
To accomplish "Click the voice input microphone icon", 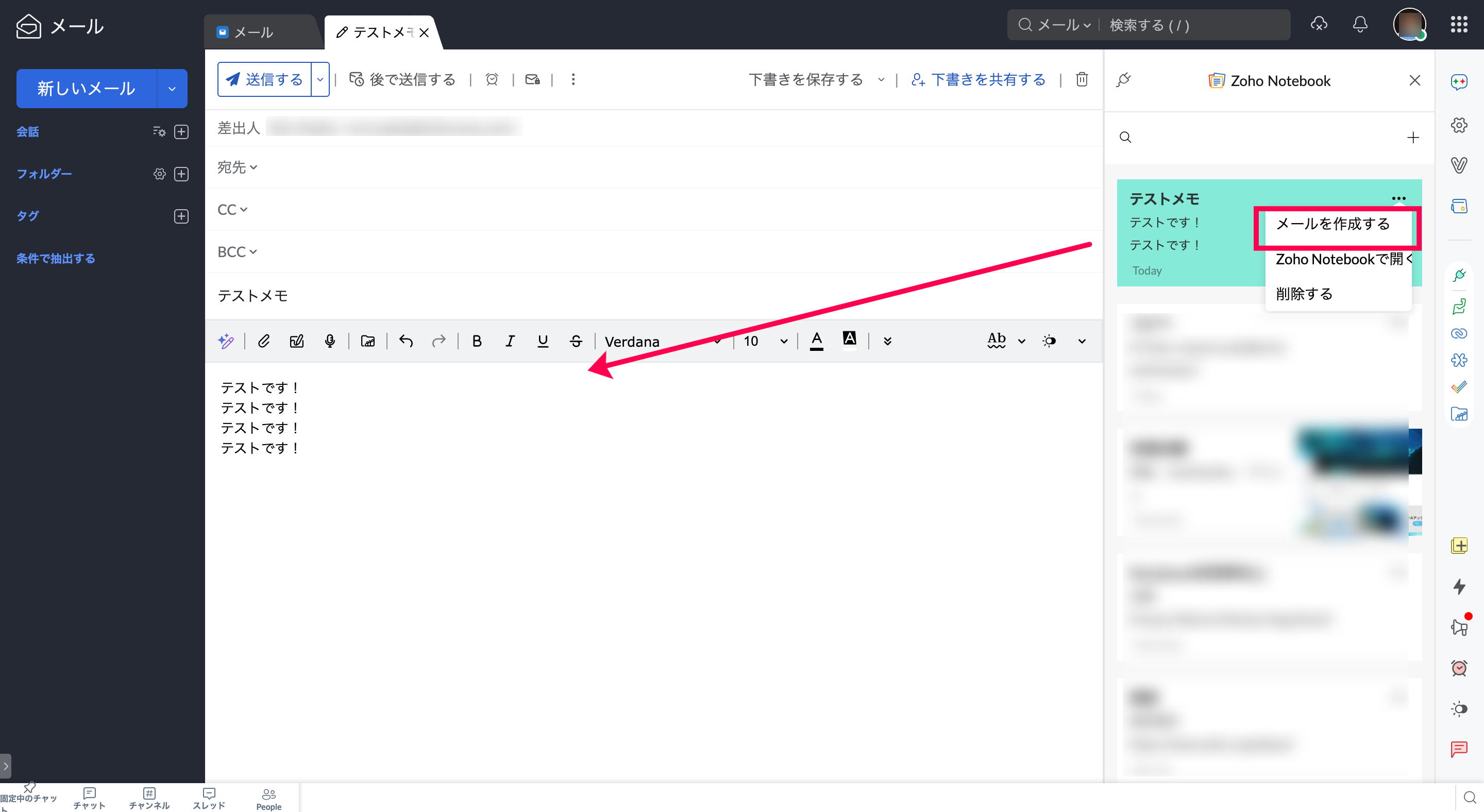I will tap(330, 341).
